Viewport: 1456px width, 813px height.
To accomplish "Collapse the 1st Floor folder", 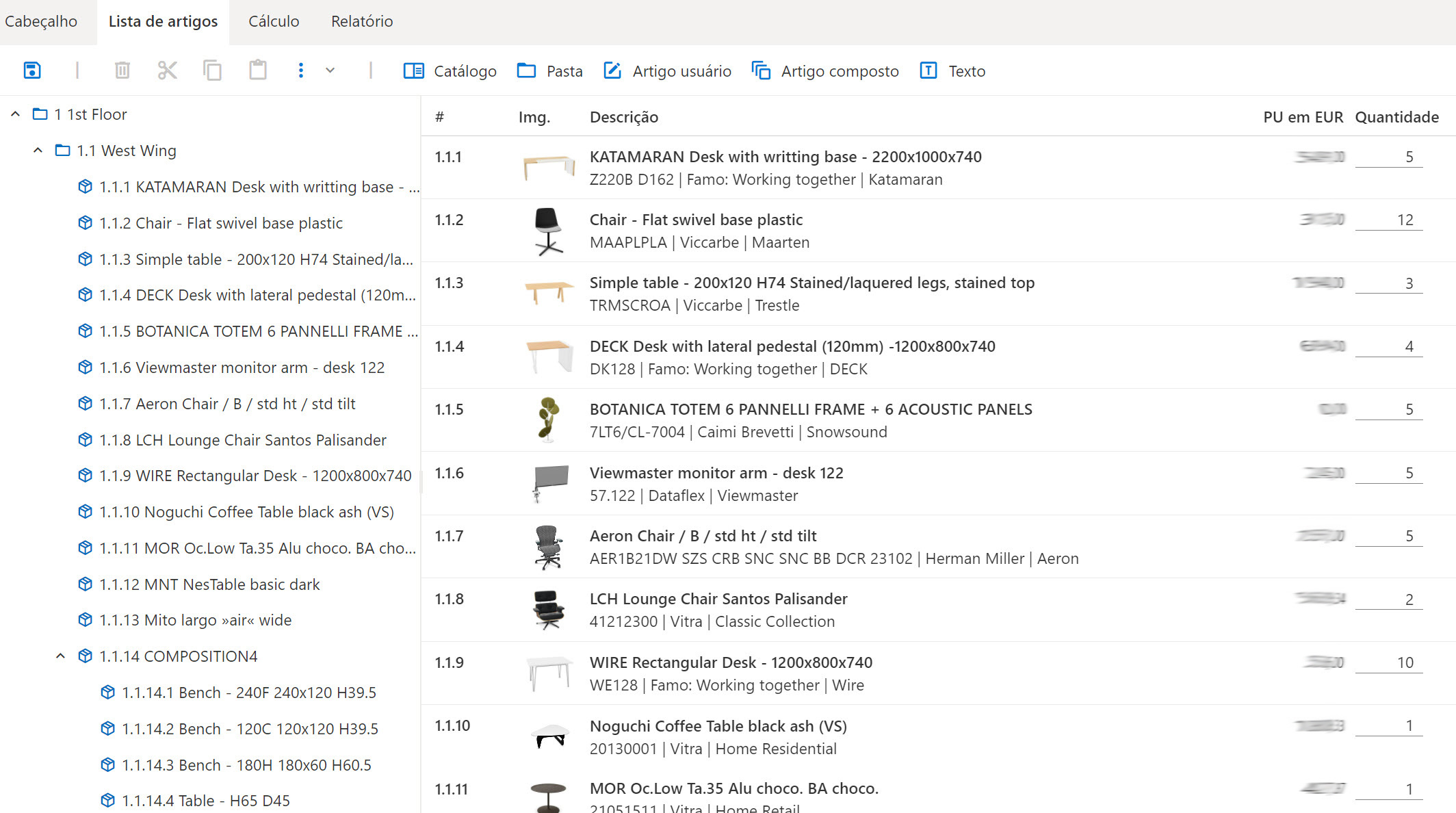I will [x=15, y=114].
